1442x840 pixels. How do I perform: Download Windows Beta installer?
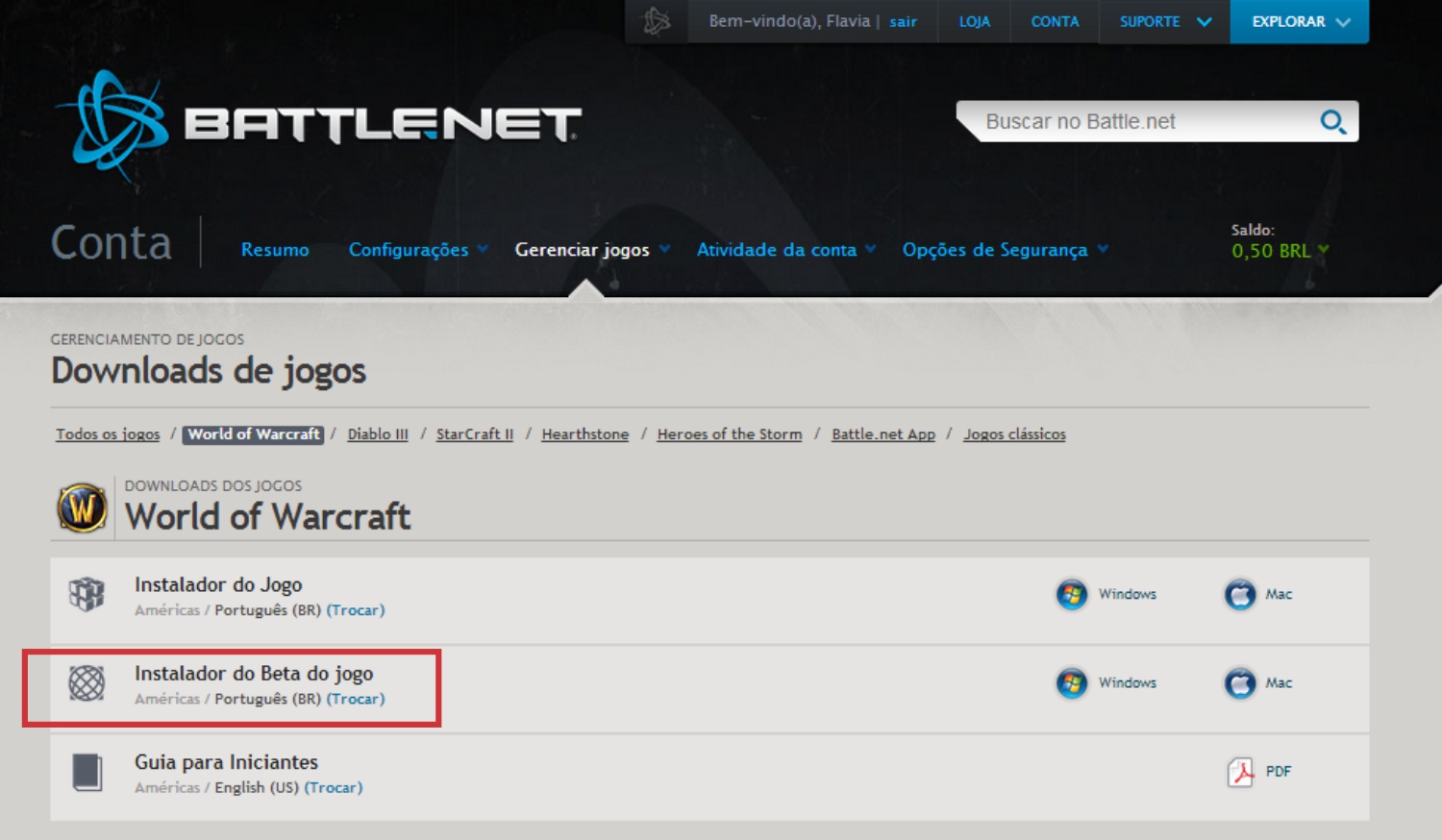1106,682
